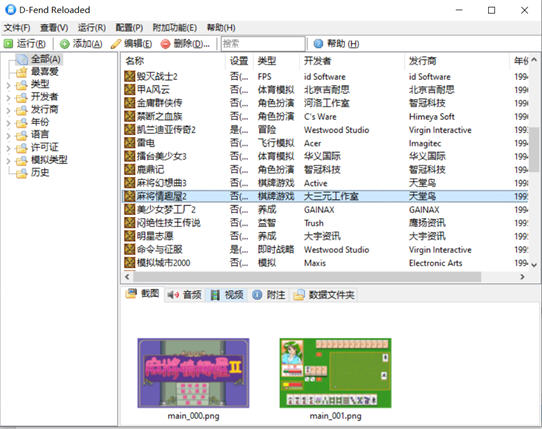Click the id Software developer cell

[x=325, y=76]
